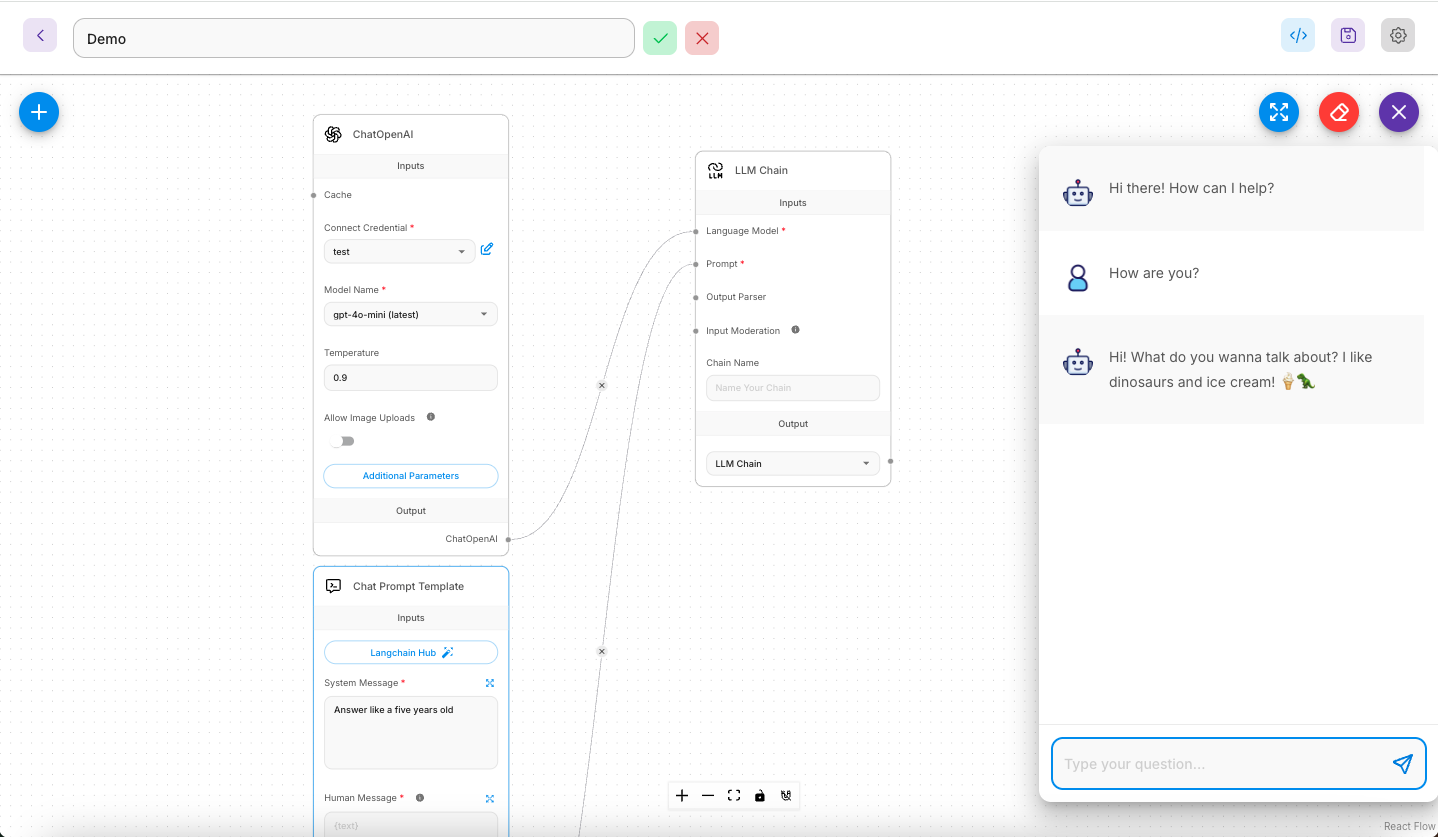Click the robot avatar beside 'Hi there!'

1078,193
